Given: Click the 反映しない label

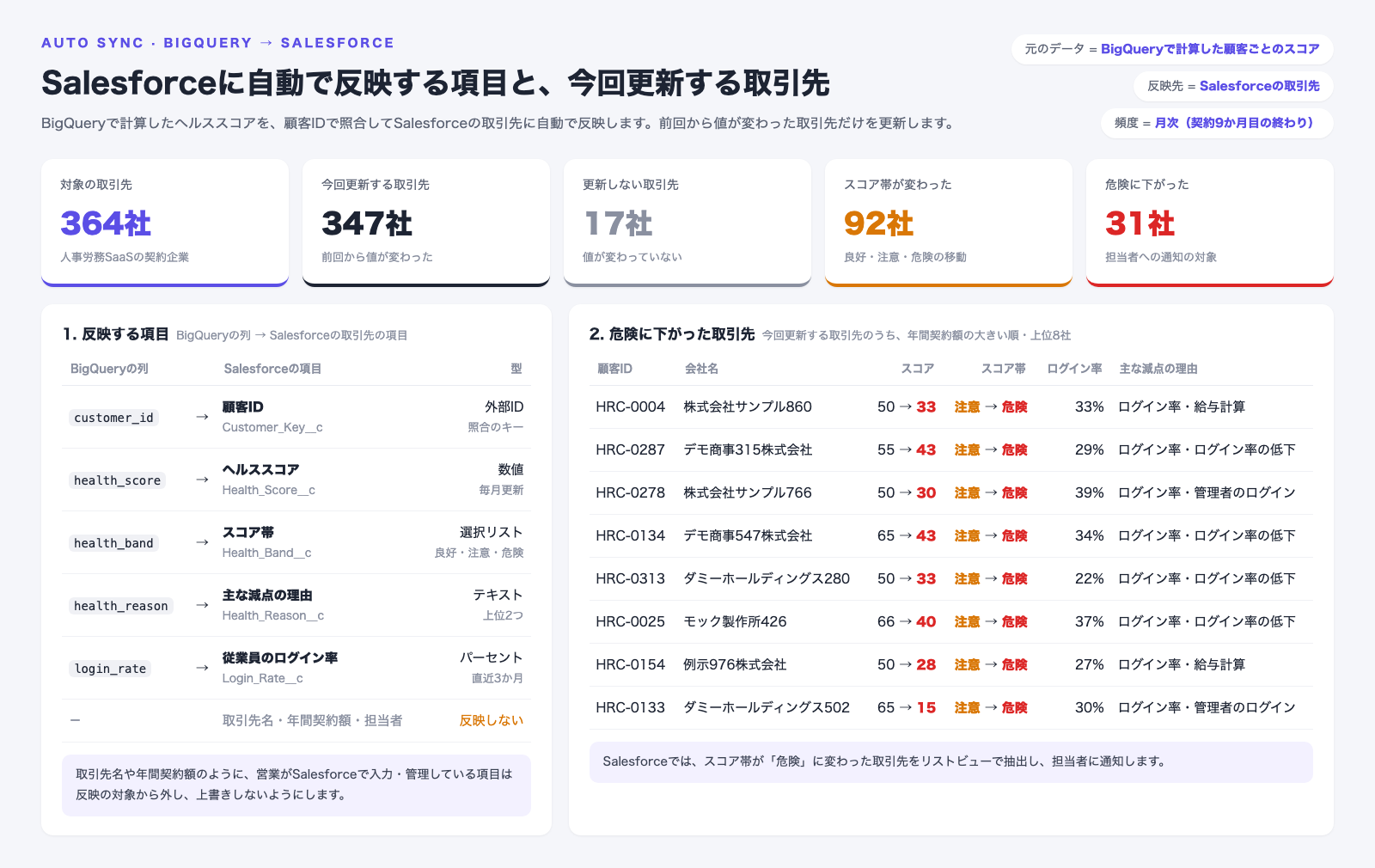Looking at the screenshot, I should [x=492, y=720].
